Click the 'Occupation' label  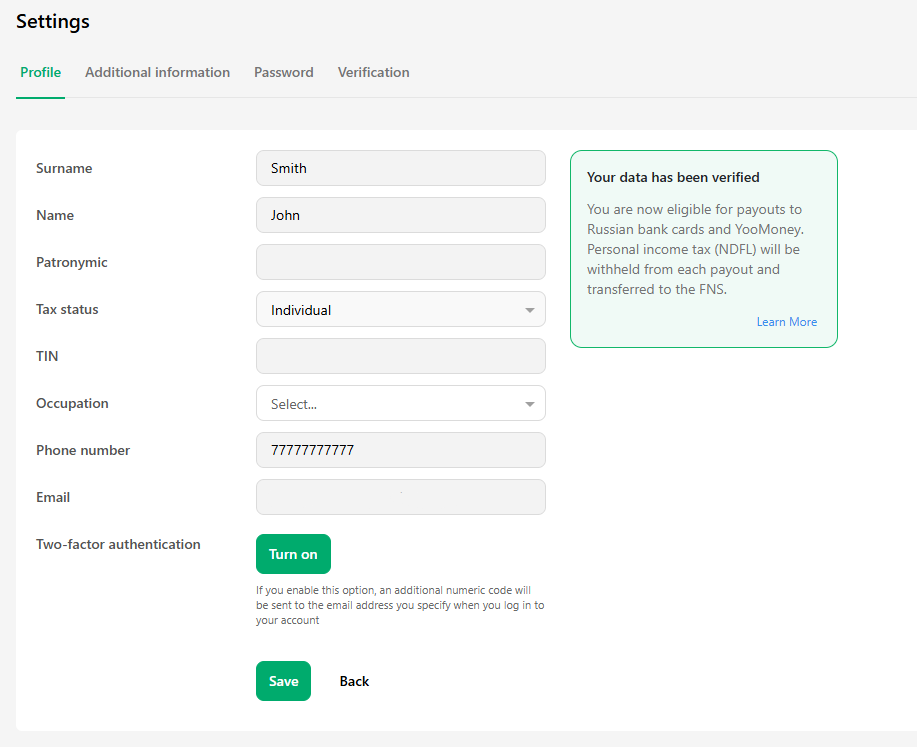pos(73,404)
